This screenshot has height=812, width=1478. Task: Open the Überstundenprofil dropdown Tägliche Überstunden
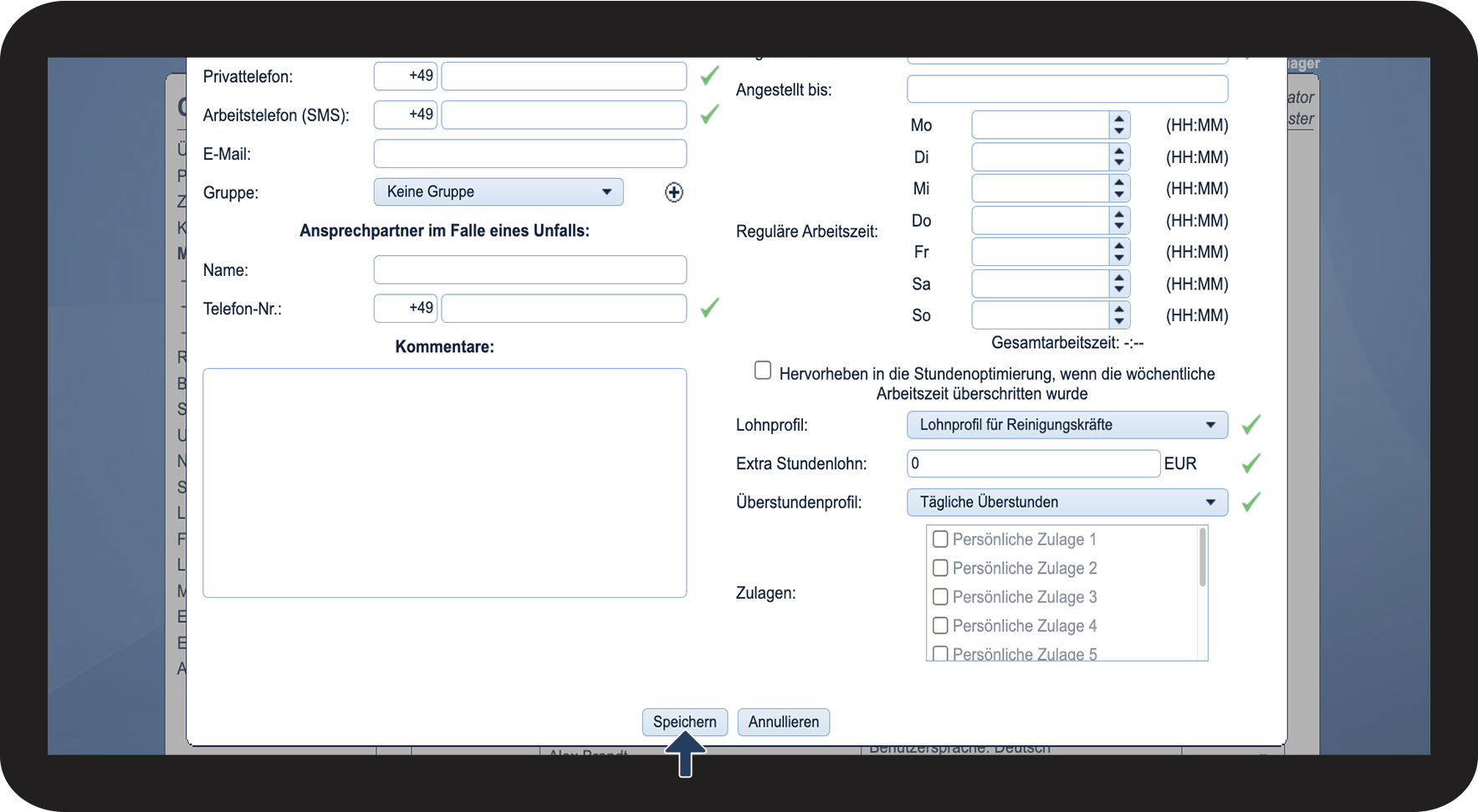point(1067,502)
